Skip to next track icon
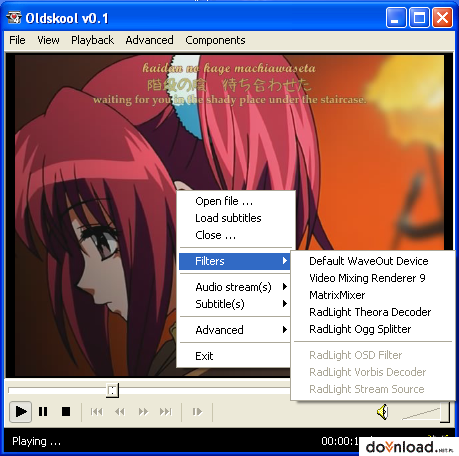 click(x=166, y=412)
